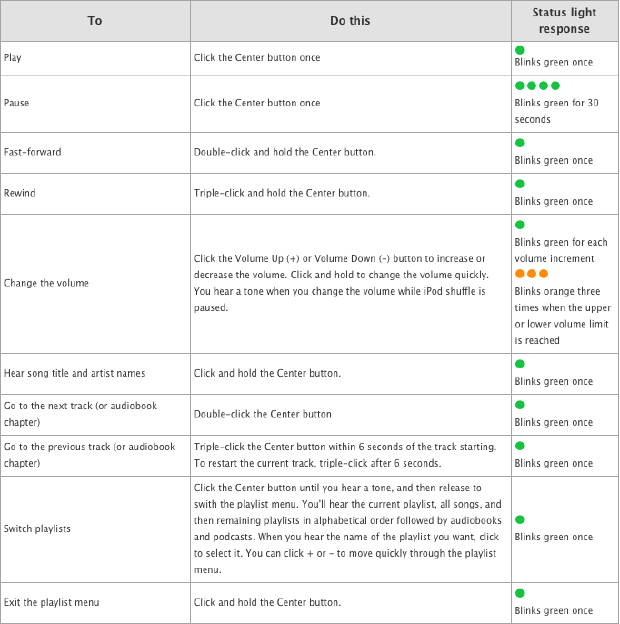Click the 'To' column header
The height and width of the screenshot is (624, 620).
click(x=95, y=20)
